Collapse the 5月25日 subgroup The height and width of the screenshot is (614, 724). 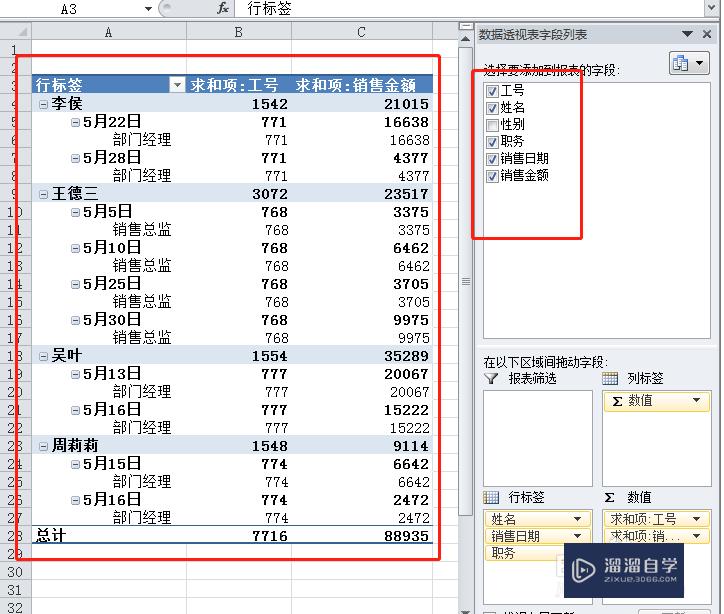pos(75,284)
